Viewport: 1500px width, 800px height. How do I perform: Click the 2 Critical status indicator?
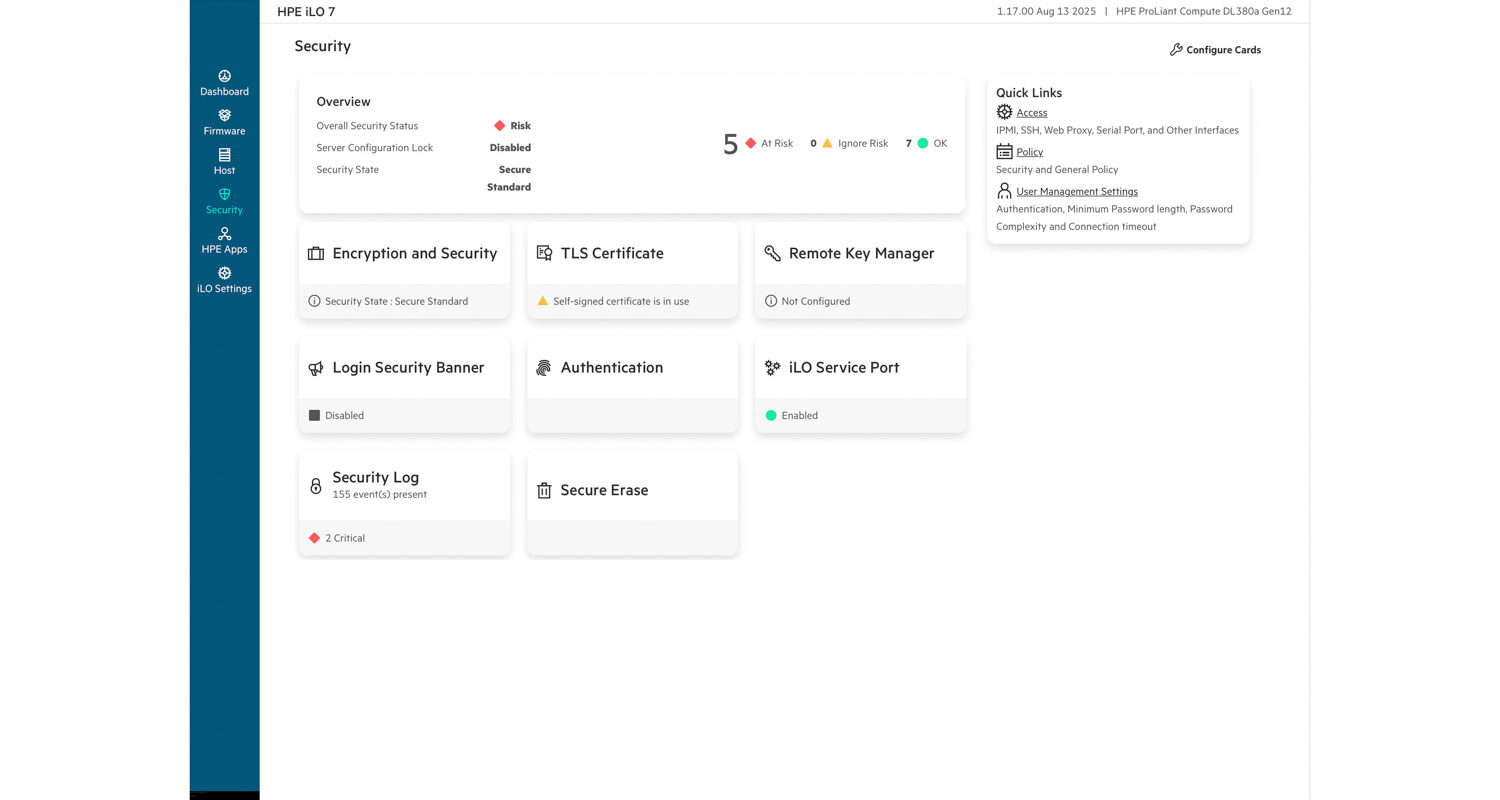(340, 538)
